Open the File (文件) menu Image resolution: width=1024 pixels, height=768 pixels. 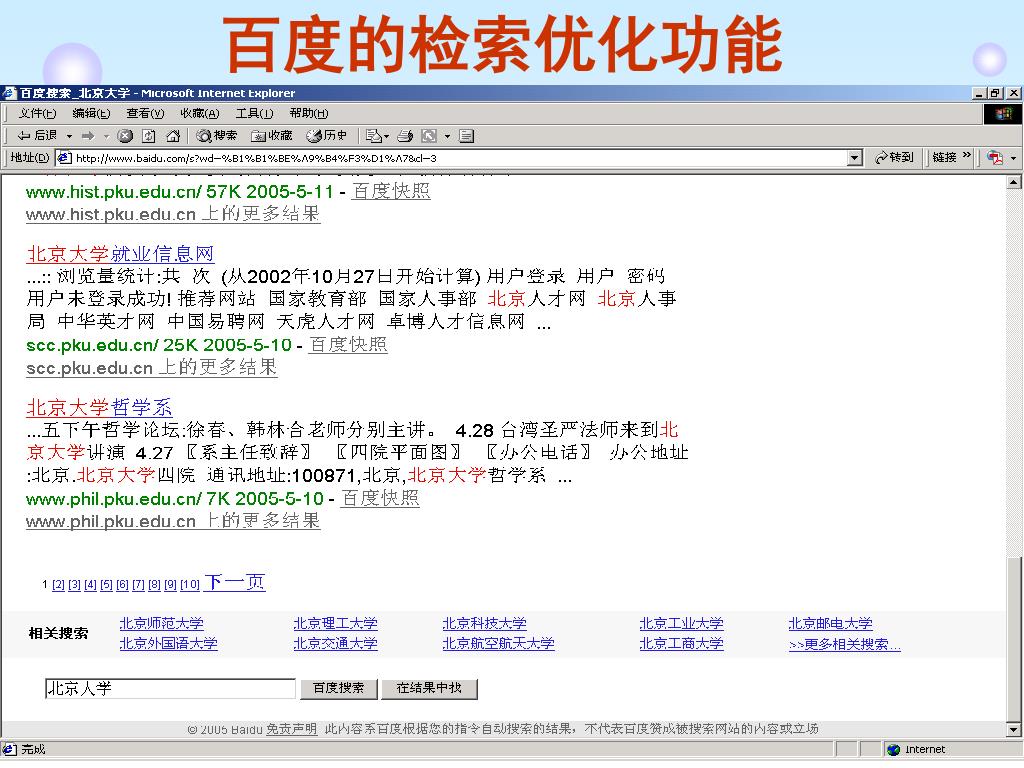(x=37, y=114)
